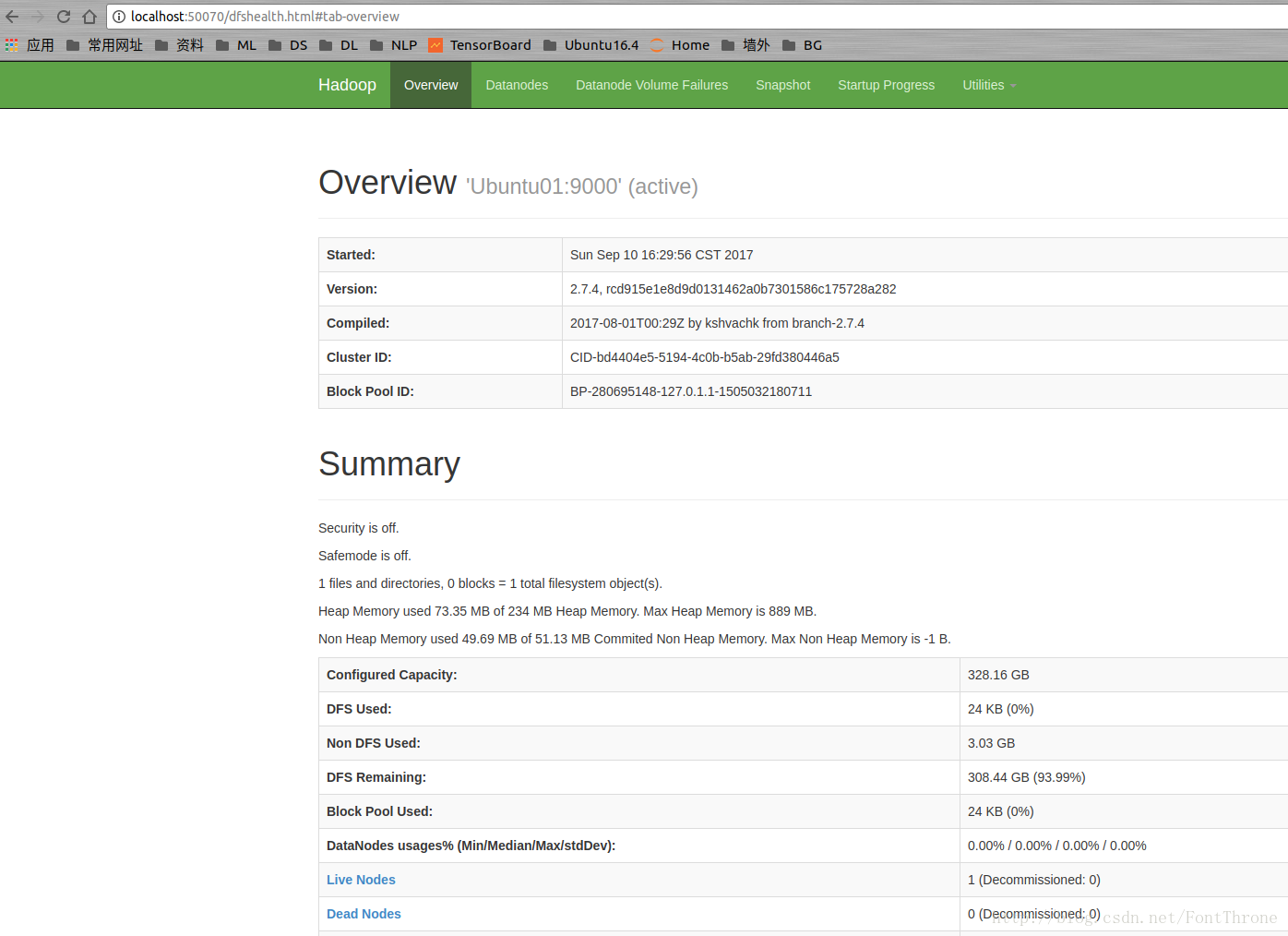The image size is (1288, 936).
Task: Click the Block Pool ID value
Action: coord(691,391)
